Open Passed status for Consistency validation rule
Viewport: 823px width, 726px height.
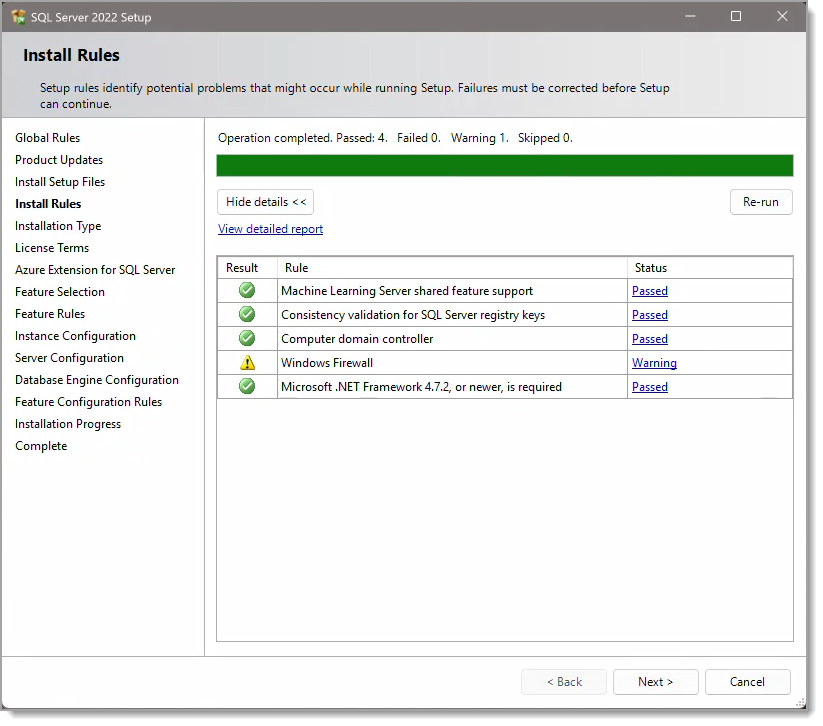tap(650, 315)
